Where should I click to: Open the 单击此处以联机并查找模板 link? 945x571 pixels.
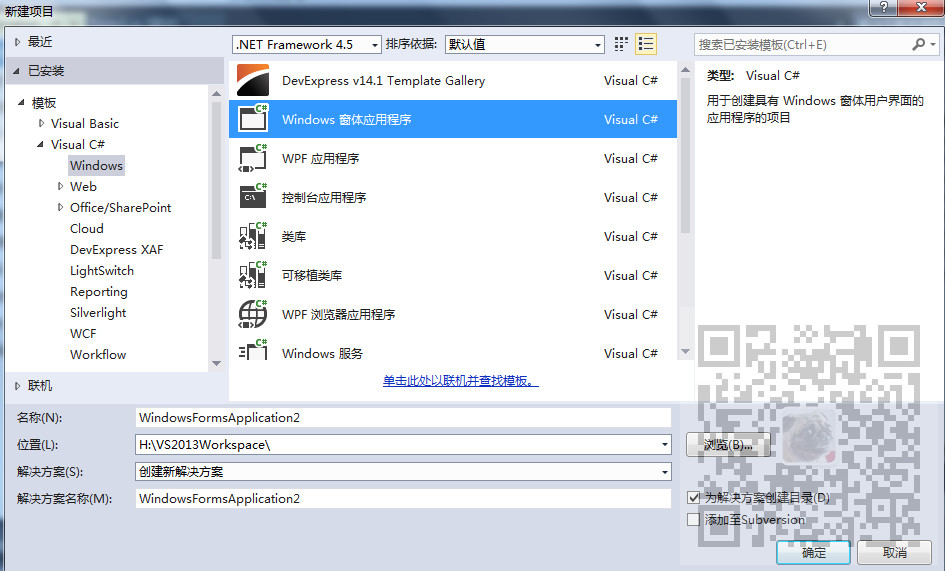(460, 380)
